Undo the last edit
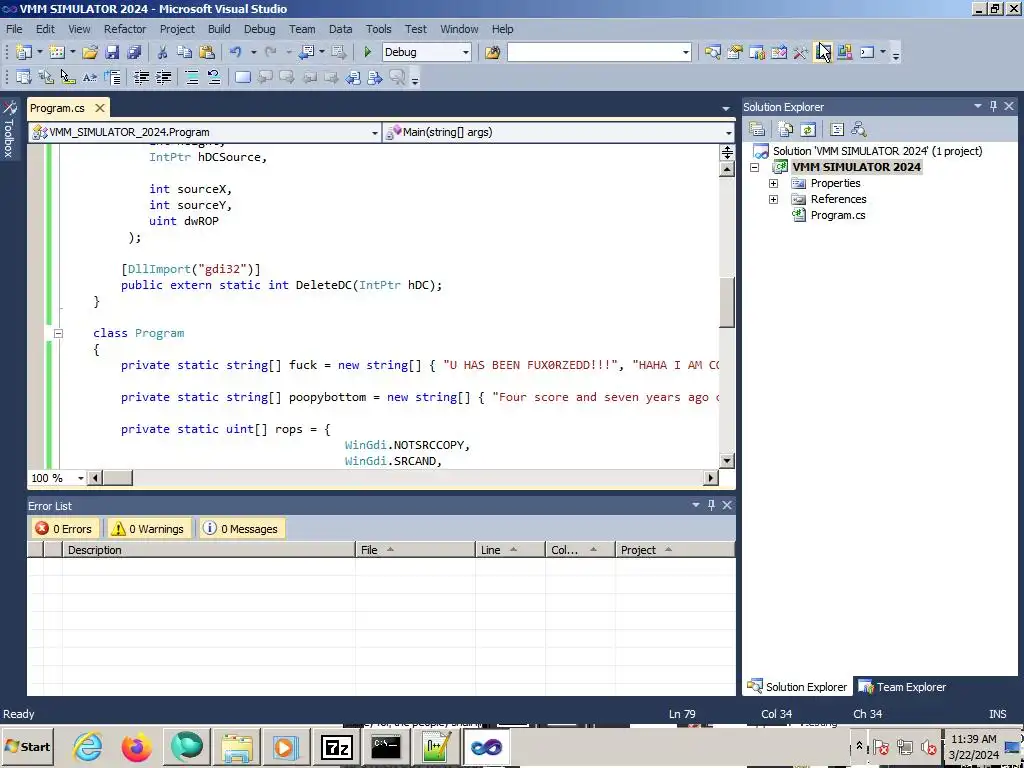 coord(236,52)
